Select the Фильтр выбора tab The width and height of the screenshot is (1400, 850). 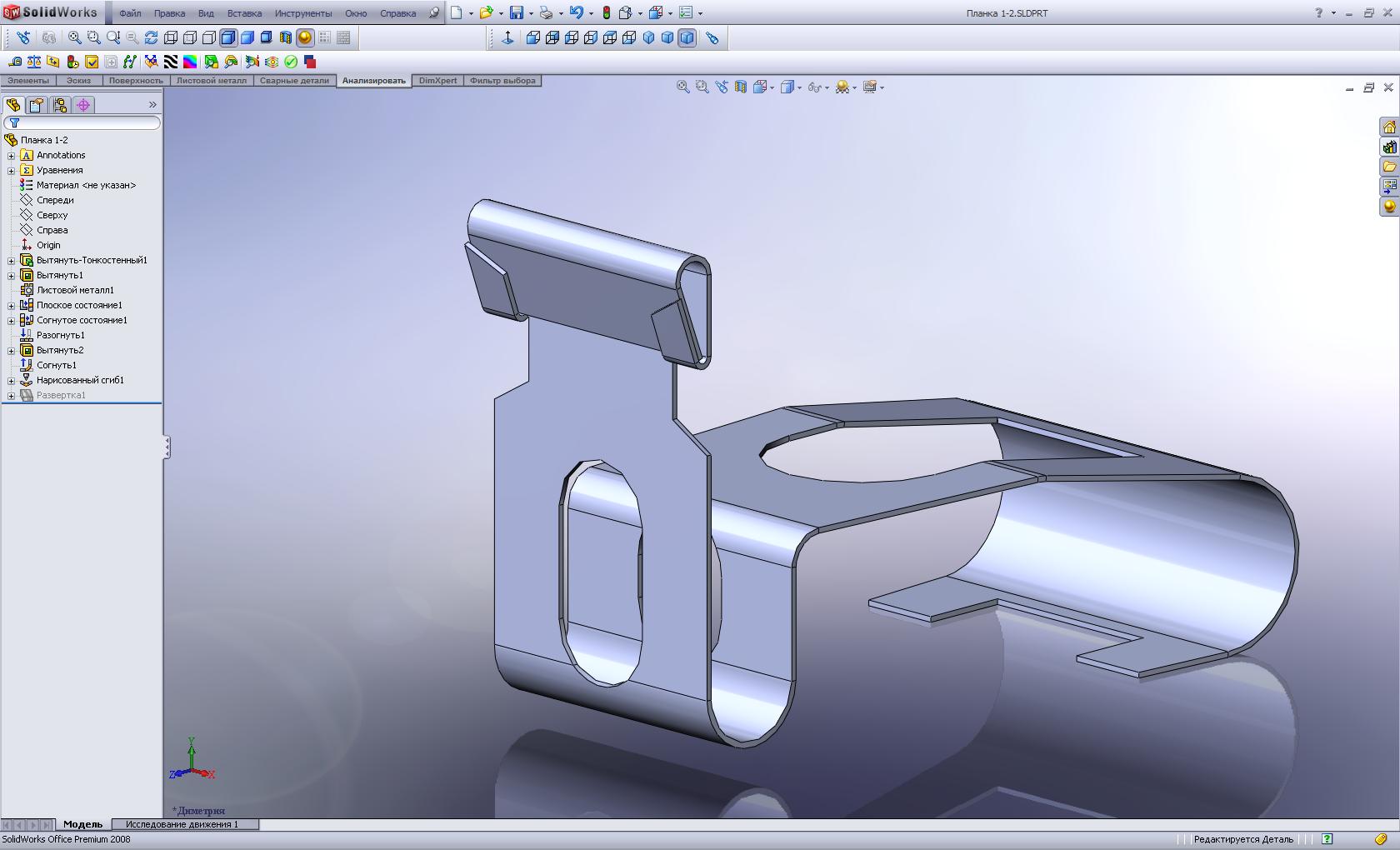pos(502,81)
